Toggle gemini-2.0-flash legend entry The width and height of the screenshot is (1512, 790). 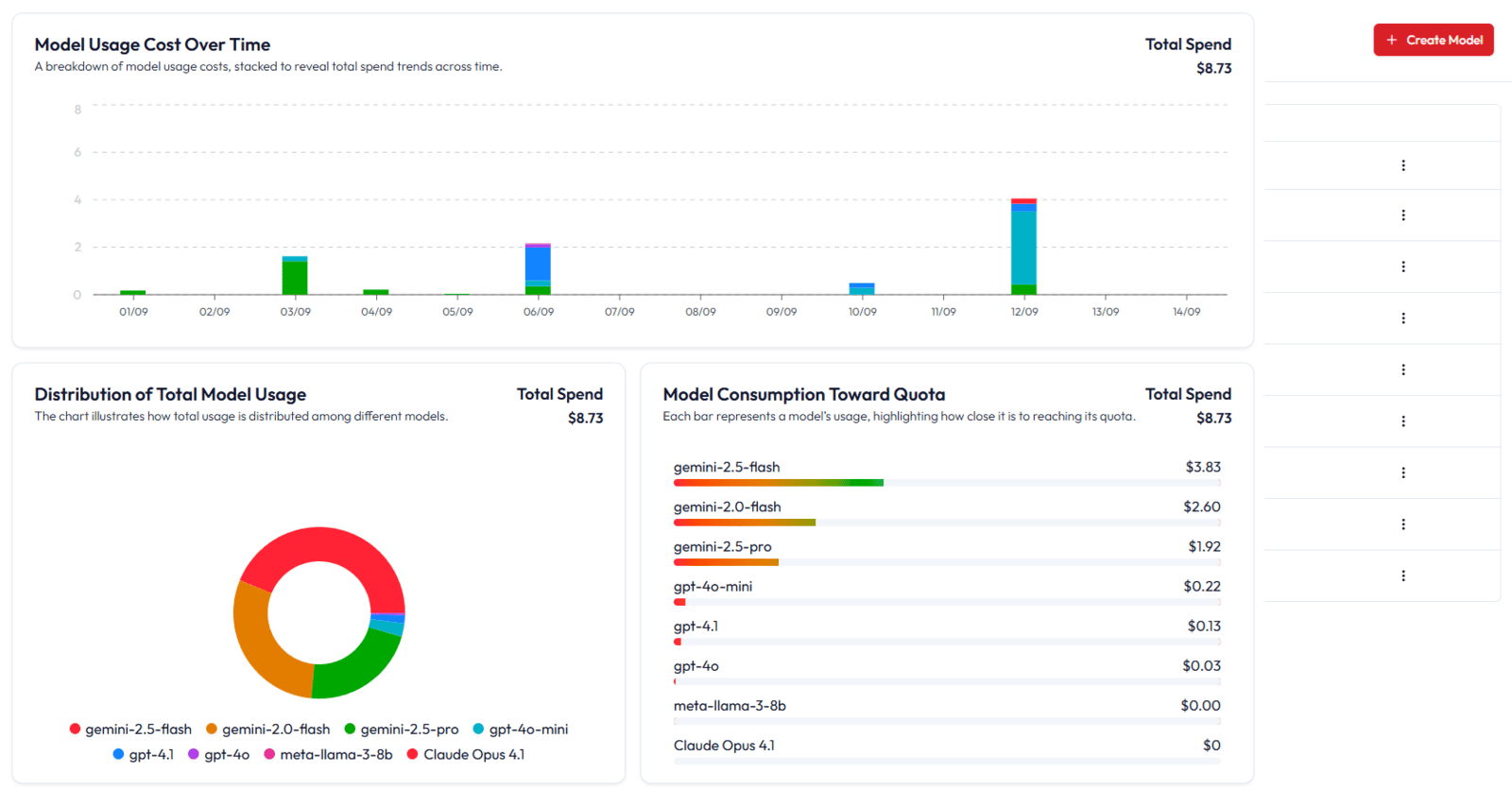tap(268, 730)
